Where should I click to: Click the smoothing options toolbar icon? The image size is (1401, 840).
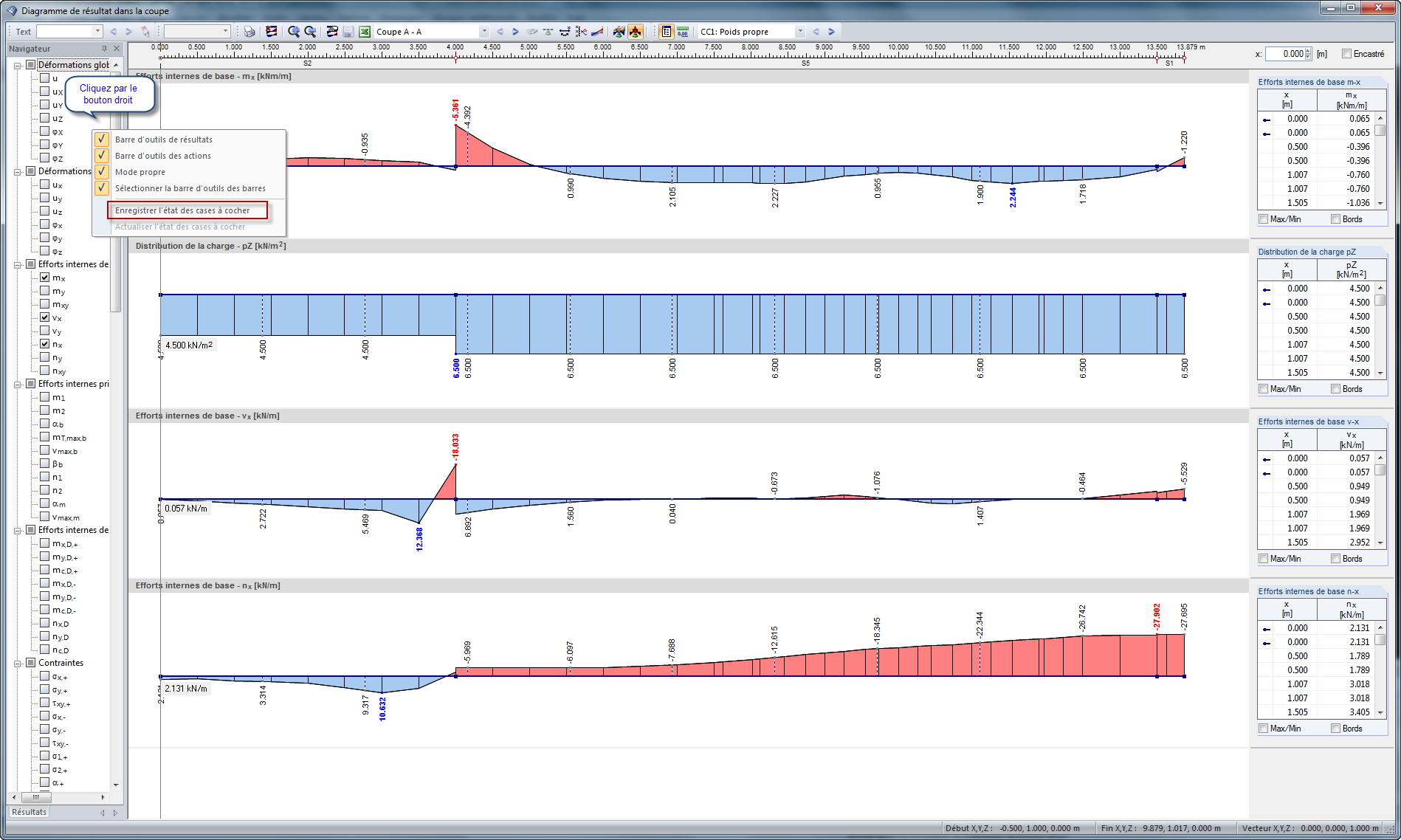pyautogui.click(x=531, y=32)
